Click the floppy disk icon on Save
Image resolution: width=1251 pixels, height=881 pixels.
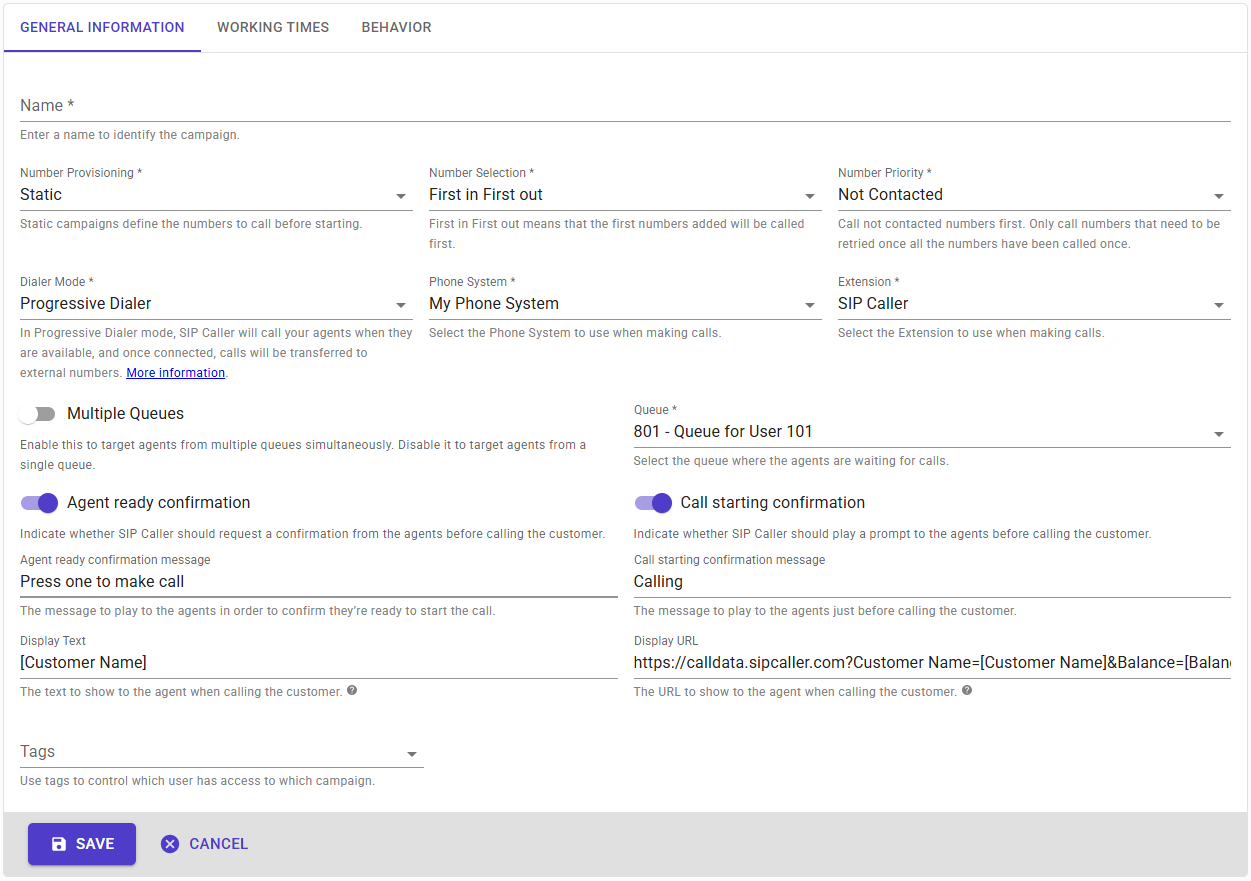[x=59, y=844]
